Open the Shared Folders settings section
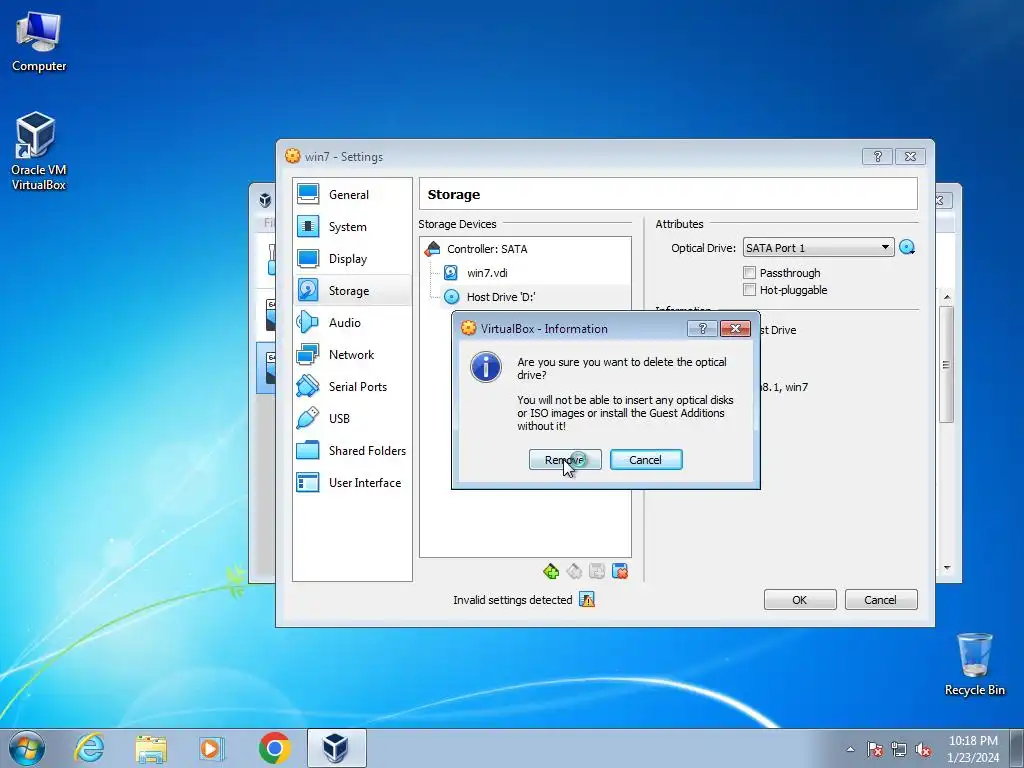Viewport: 1024px width, 768px height. (x=352, y=451)
